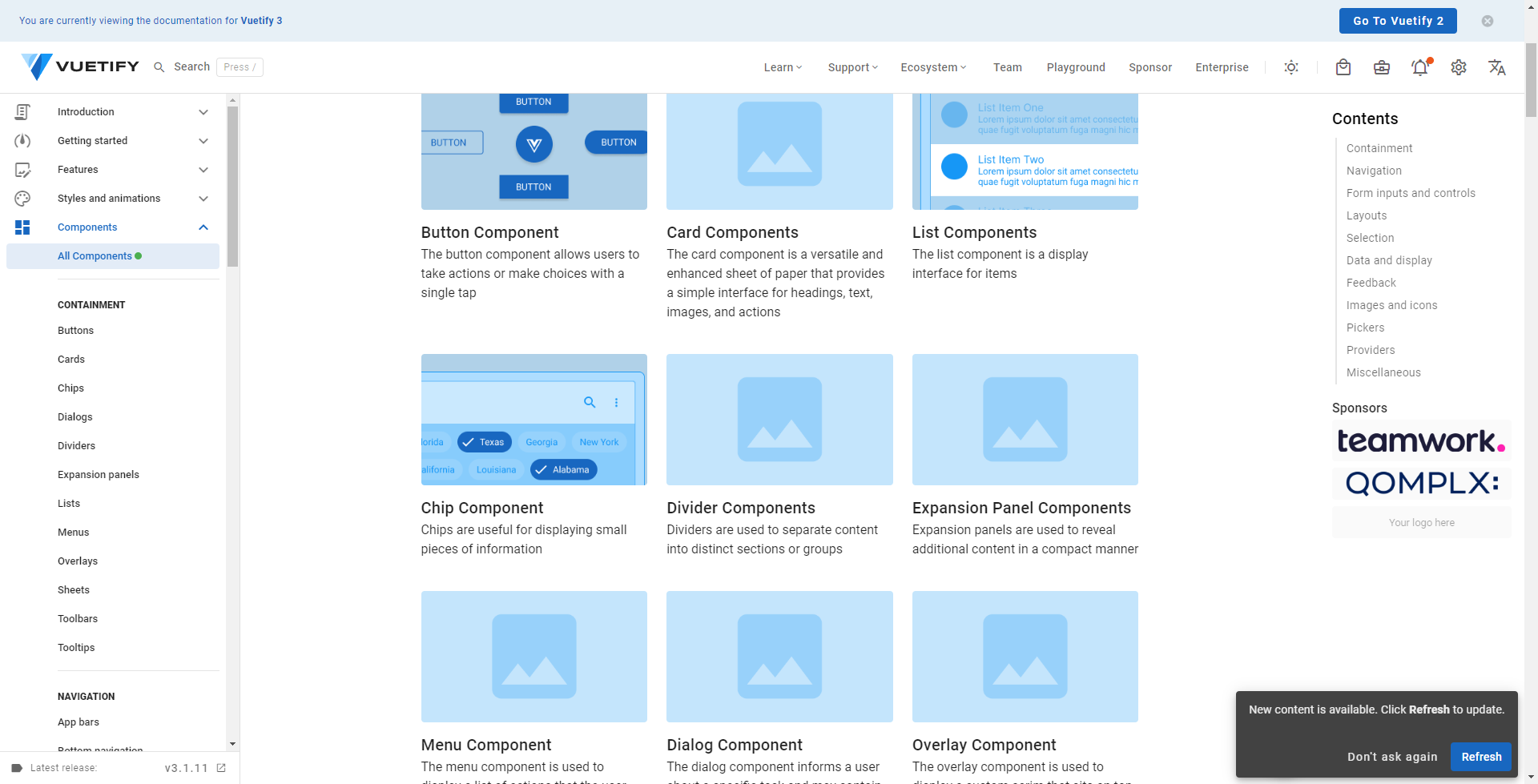Click the Your logo here placeholder

pos(1422,522)
